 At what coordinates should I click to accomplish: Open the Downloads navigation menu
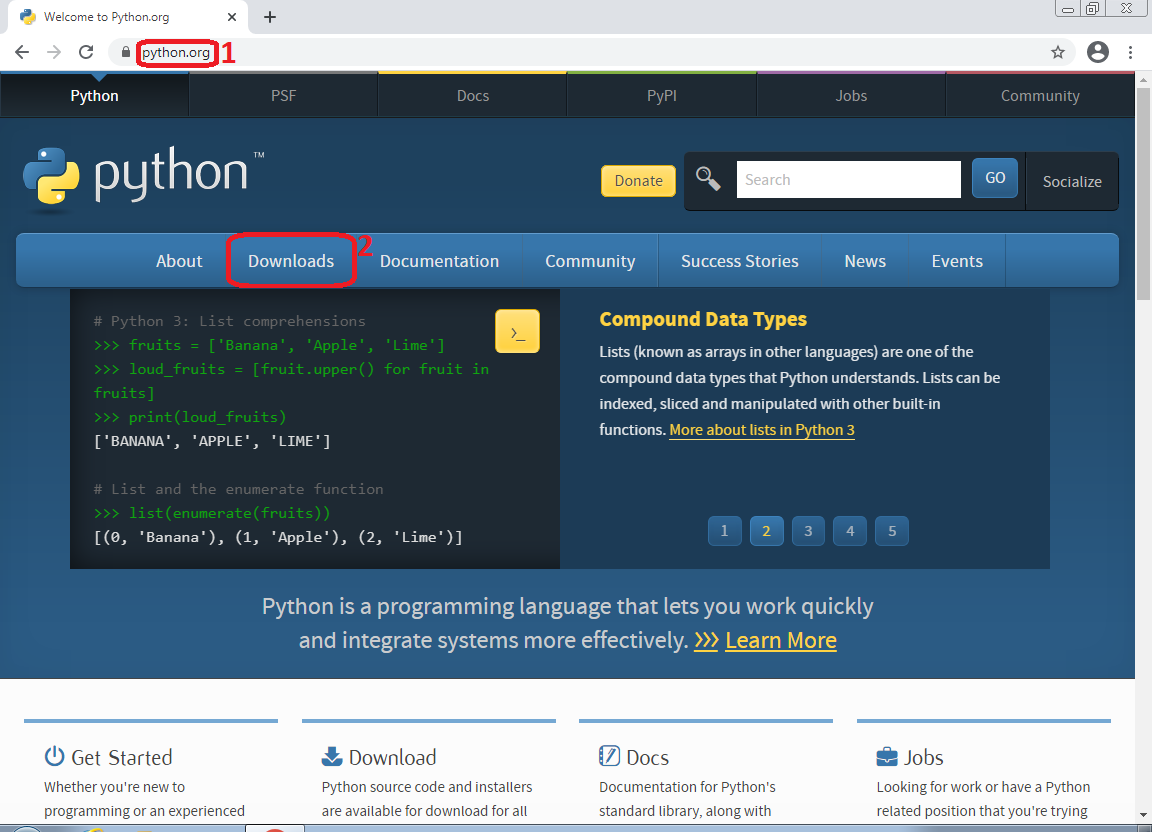tap(291, 261)
